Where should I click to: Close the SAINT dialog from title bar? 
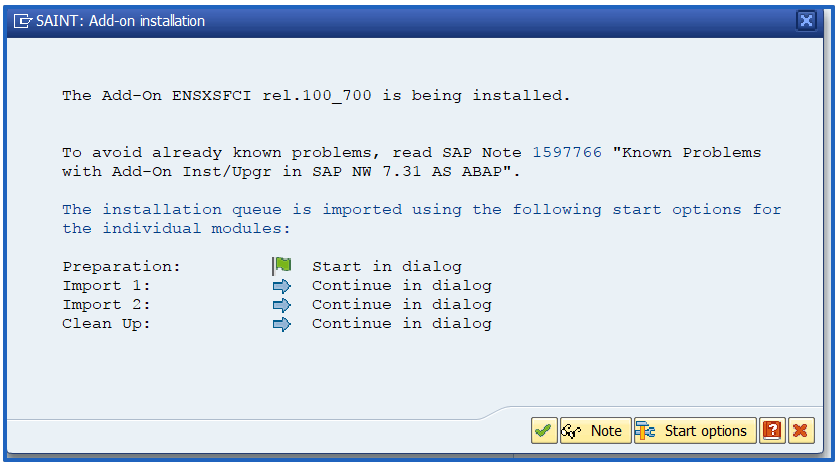[x=806, y=21]
